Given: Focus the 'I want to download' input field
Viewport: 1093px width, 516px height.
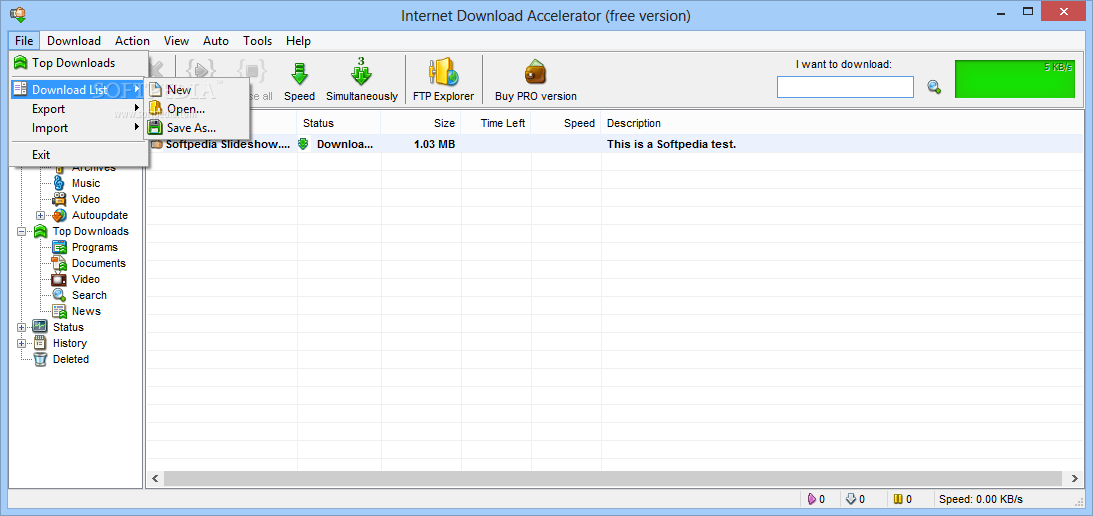Looking at the screenshot, I should point(845,87).
